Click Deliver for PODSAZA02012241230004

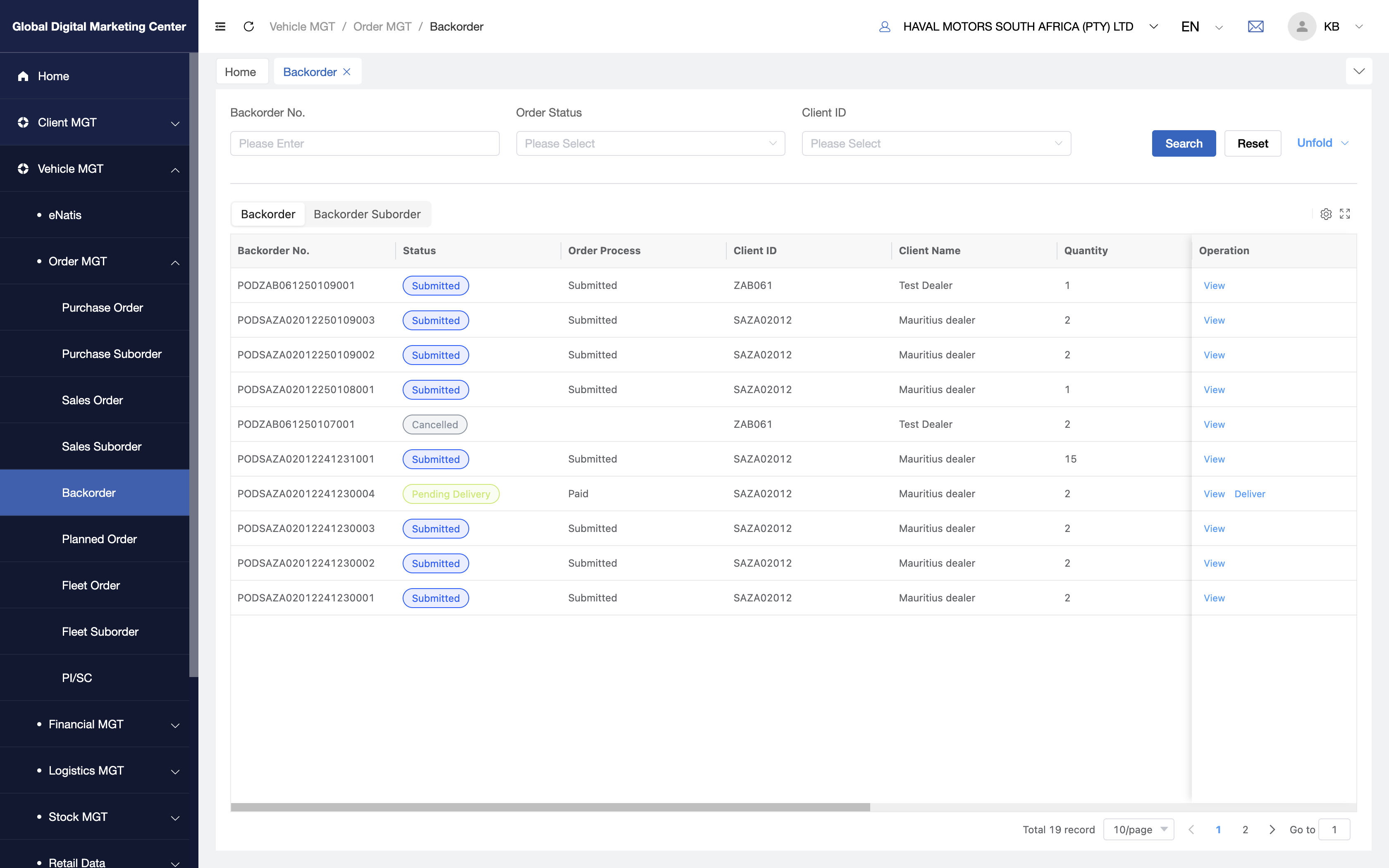point(1250,494)
